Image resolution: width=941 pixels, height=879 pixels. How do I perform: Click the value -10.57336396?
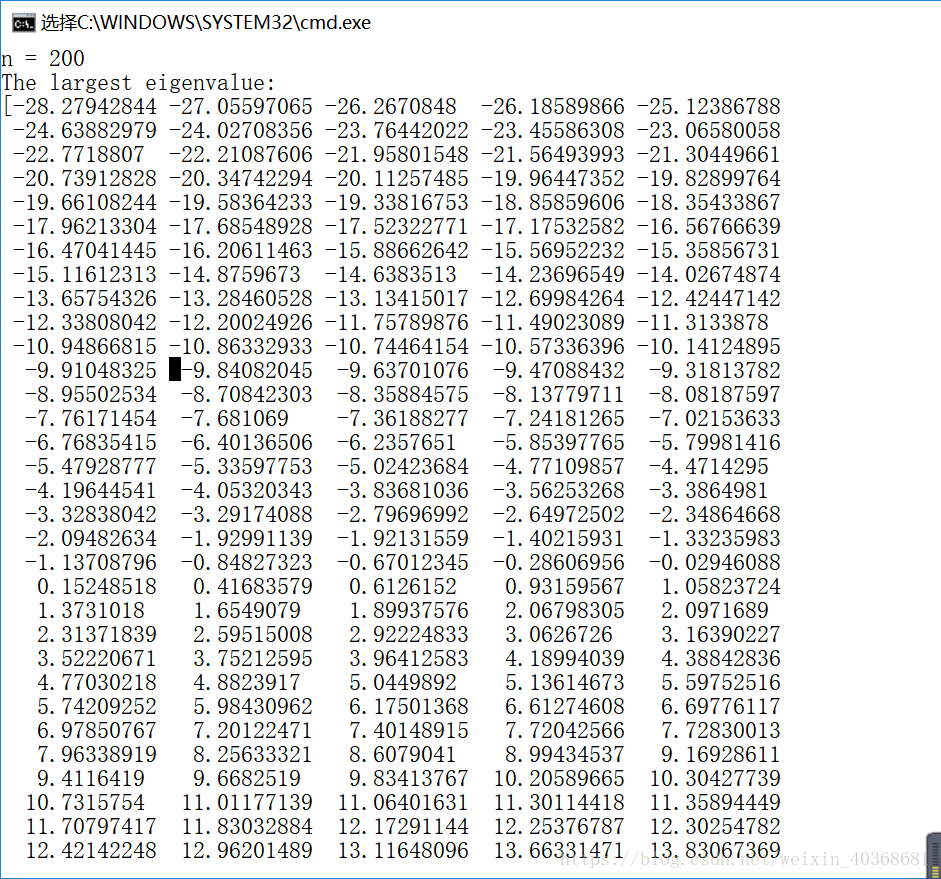click(x=553, y=347)
